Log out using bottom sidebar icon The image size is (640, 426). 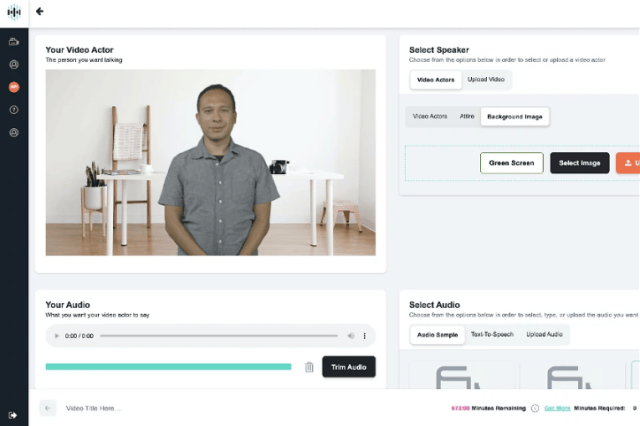(x=14, y=414)
